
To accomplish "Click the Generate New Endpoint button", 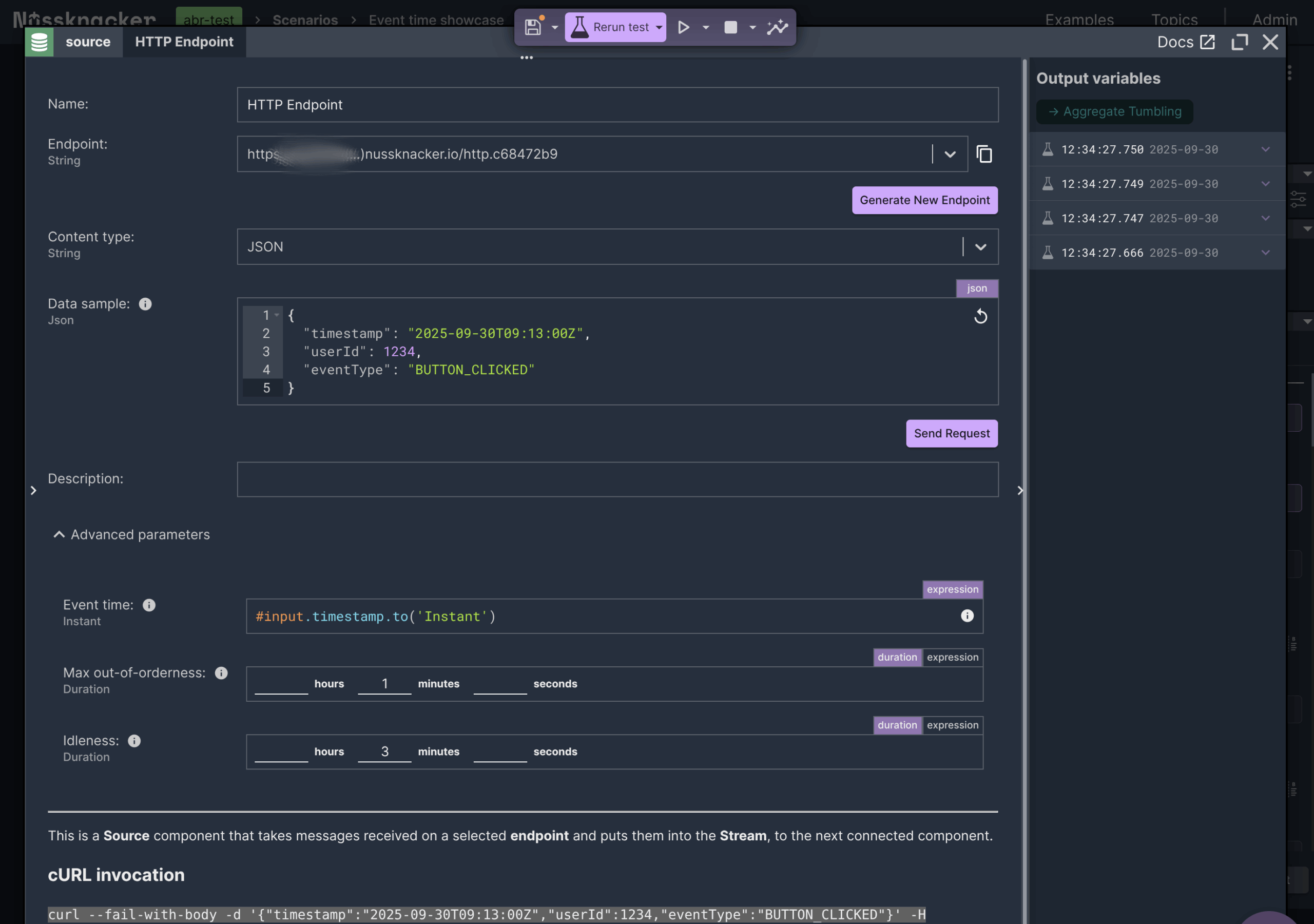I will (924, 200).
